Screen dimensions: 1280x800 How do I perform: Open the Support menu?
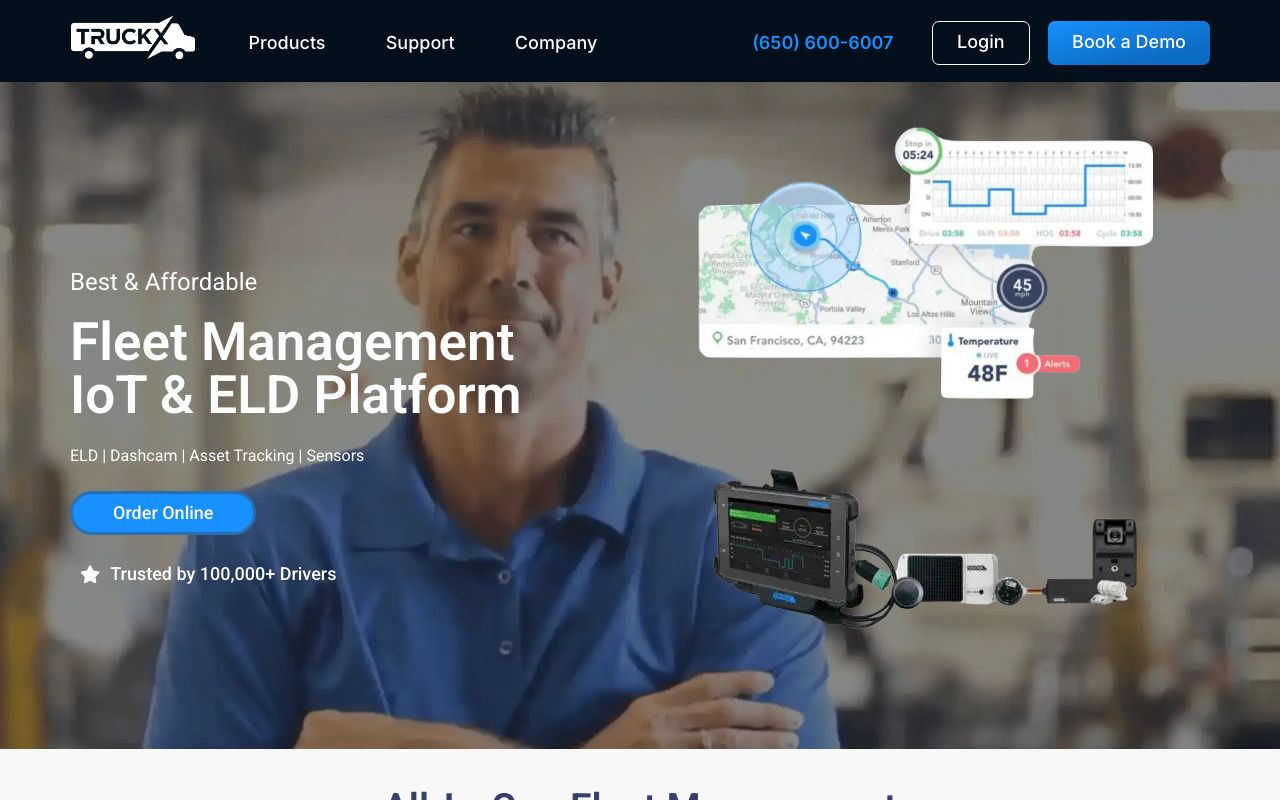420,43
